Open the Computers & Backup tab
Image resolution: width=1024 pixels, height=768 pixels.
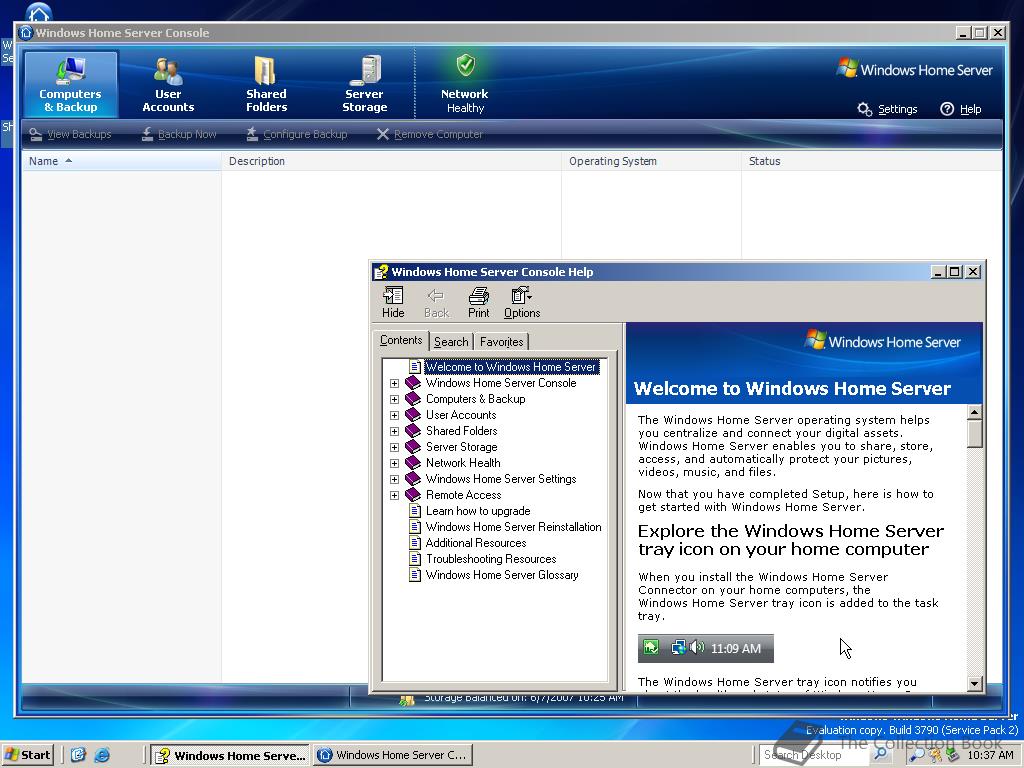coord(71,85)
